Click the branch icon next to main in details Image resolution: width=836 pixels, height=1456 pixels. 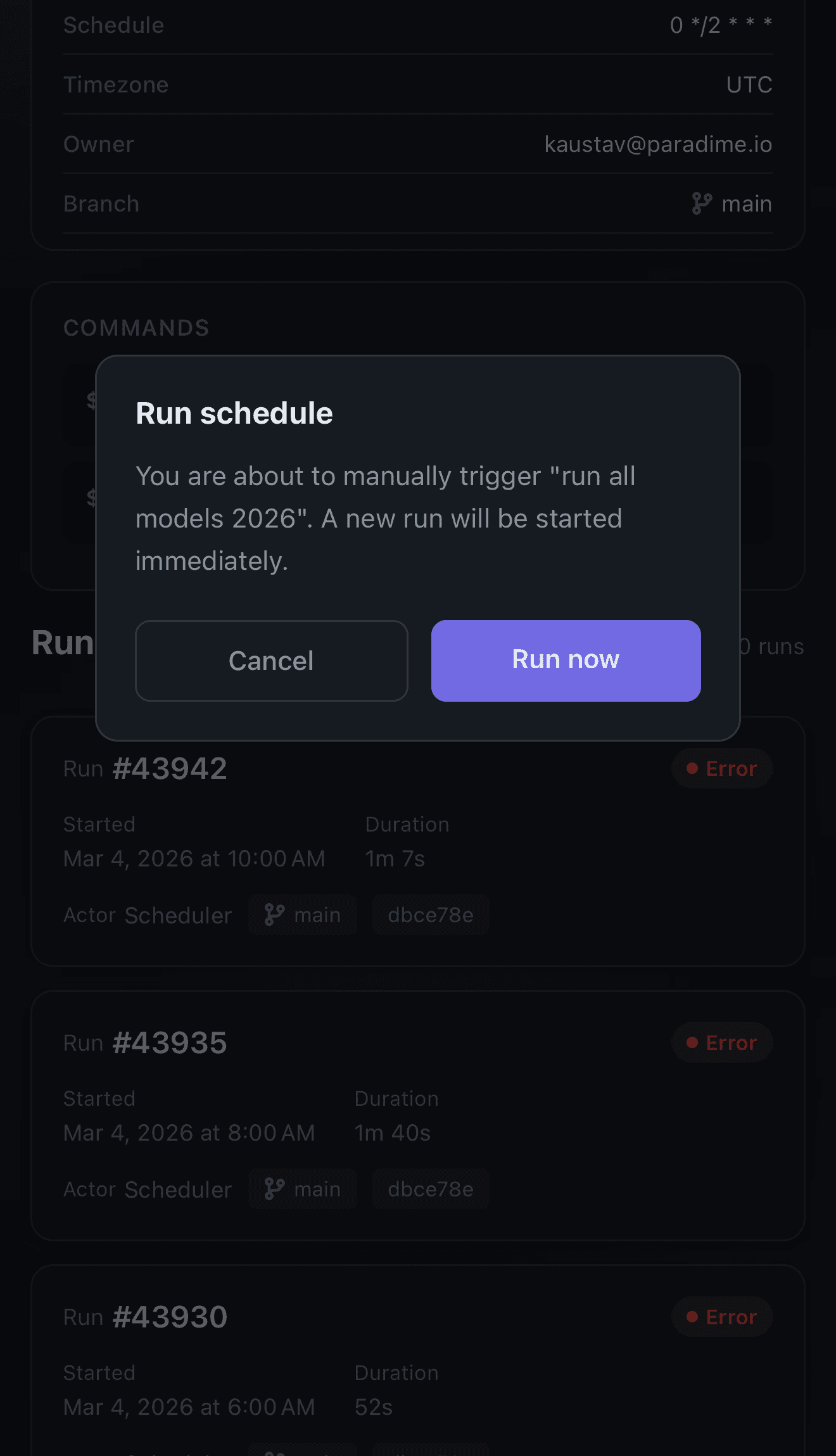point(702,204)
